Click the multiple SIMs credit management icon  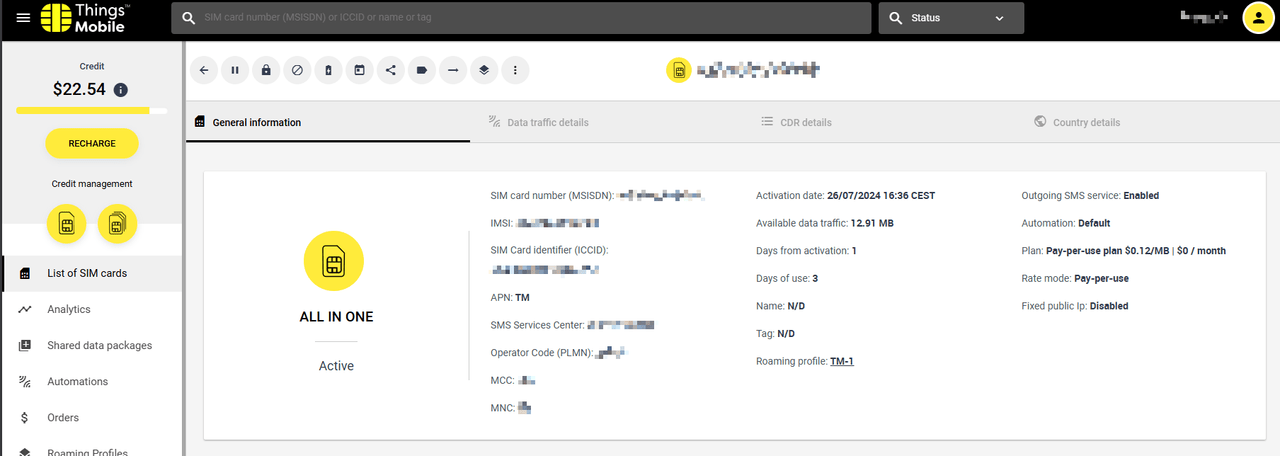[x=118, y=224]
